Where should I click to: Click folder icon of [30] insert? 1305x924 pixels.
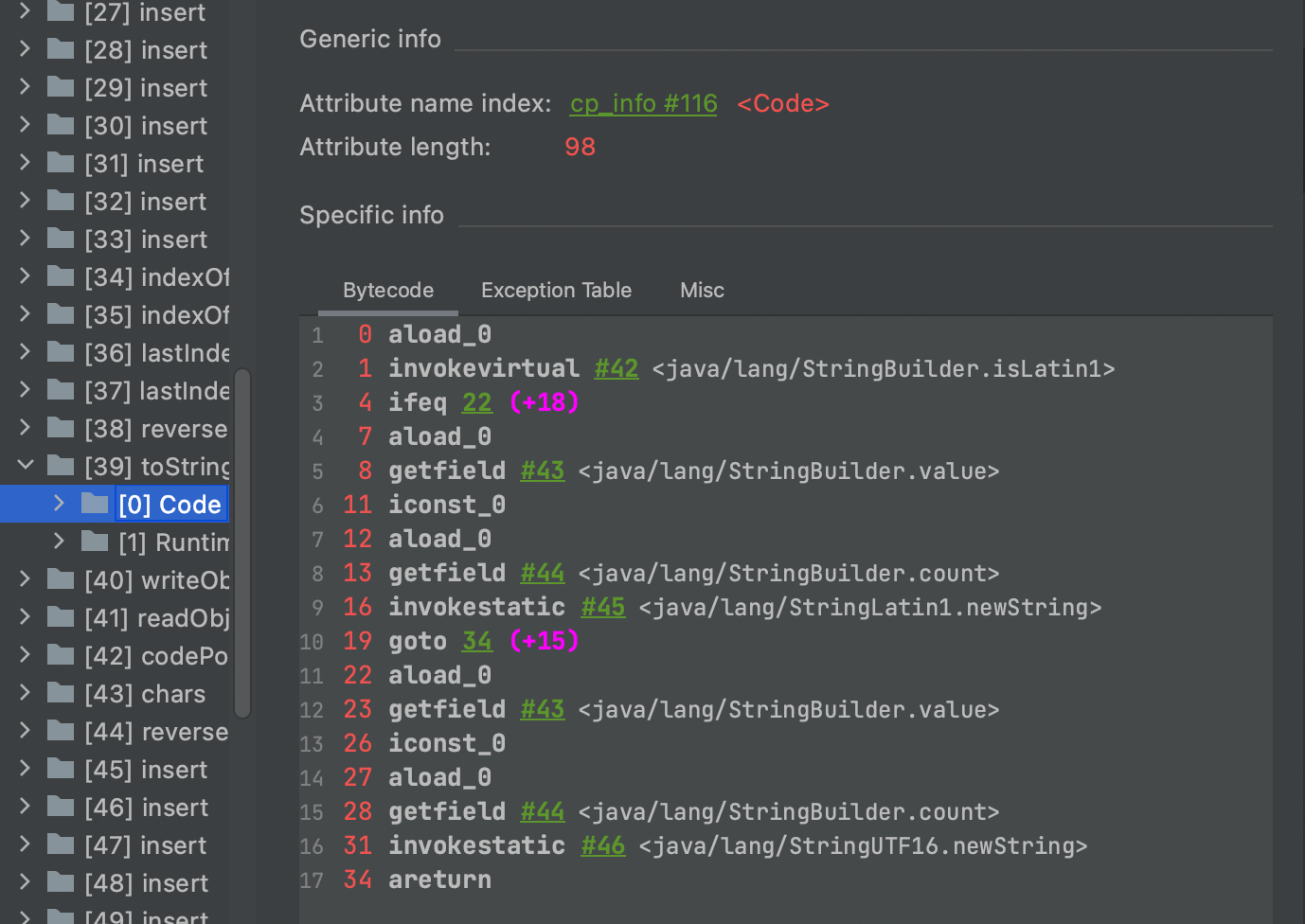click(x=61, y=125)
